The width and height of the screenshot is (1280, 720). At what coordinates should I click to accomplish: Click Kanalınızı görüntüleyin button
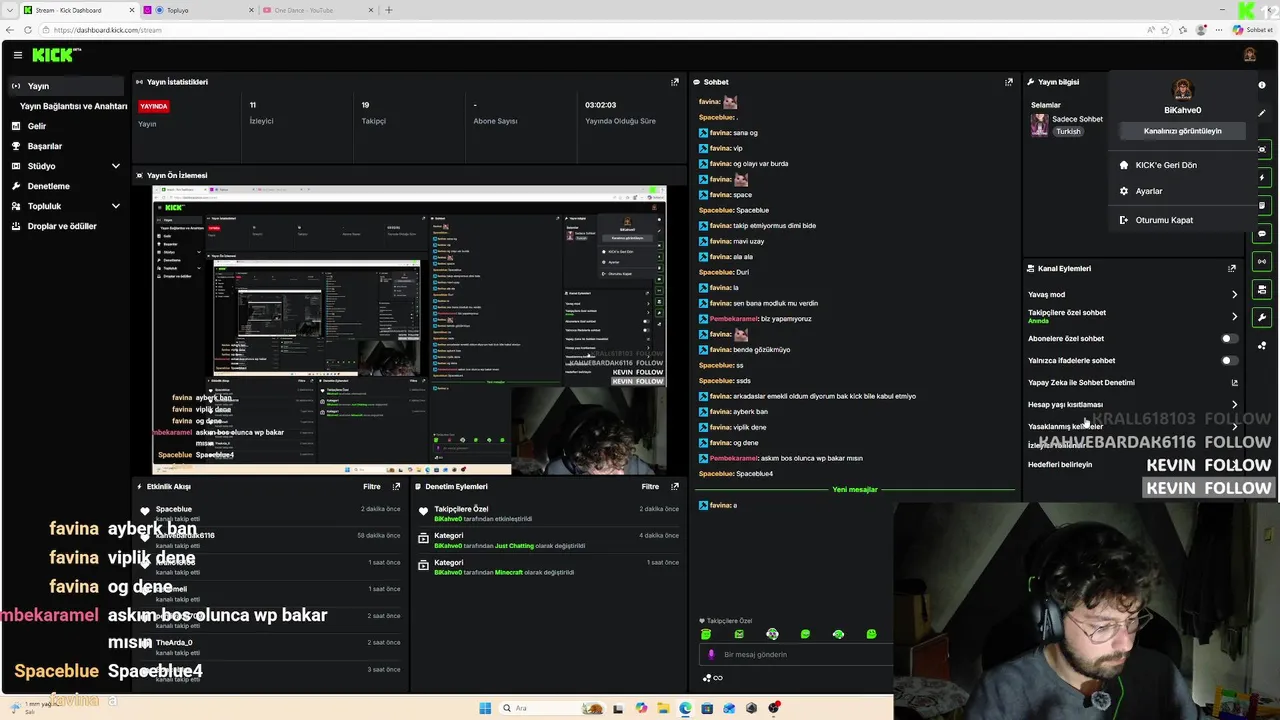click(x=1183, y=131)
